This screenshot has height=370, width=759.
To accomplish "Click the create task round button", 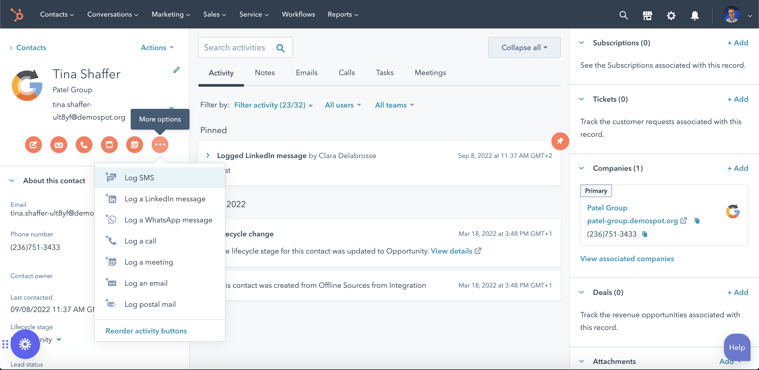I will [x=109, y=144].
